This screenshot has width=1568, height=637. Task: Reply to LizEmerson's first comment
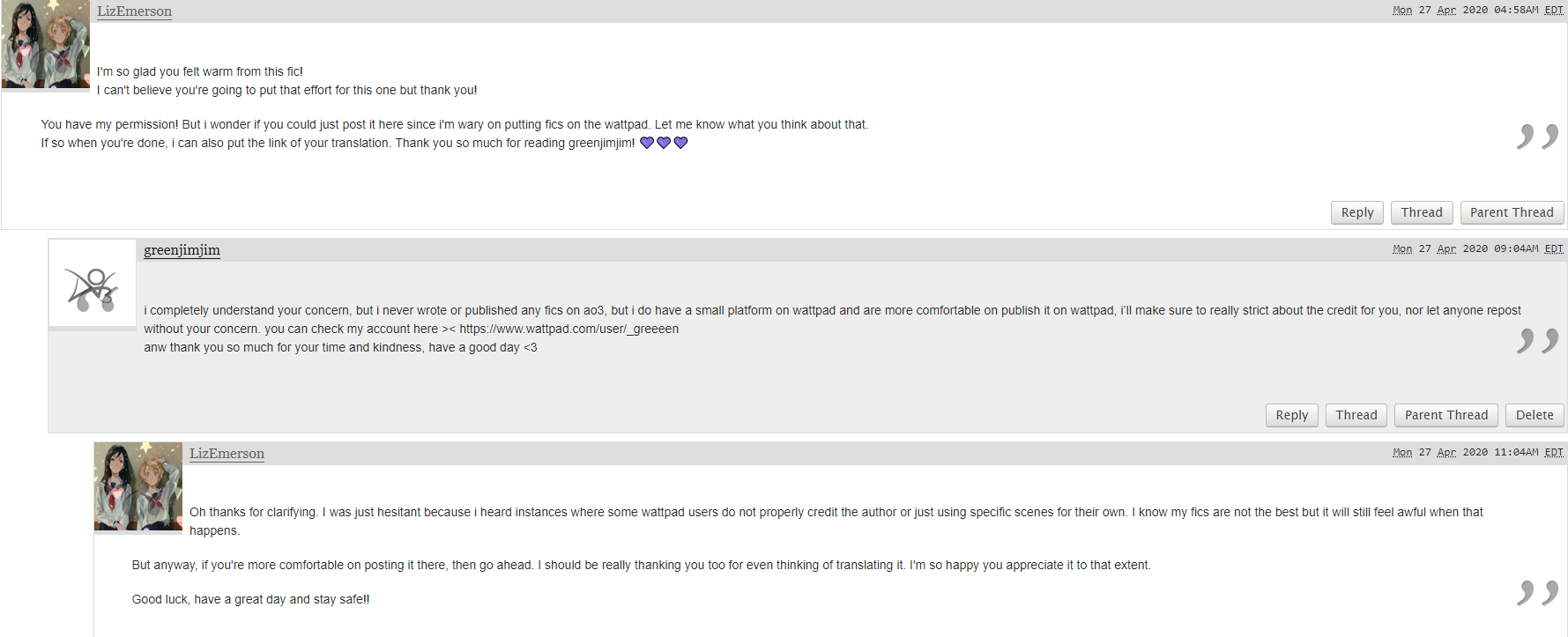tap(1357, 212)
